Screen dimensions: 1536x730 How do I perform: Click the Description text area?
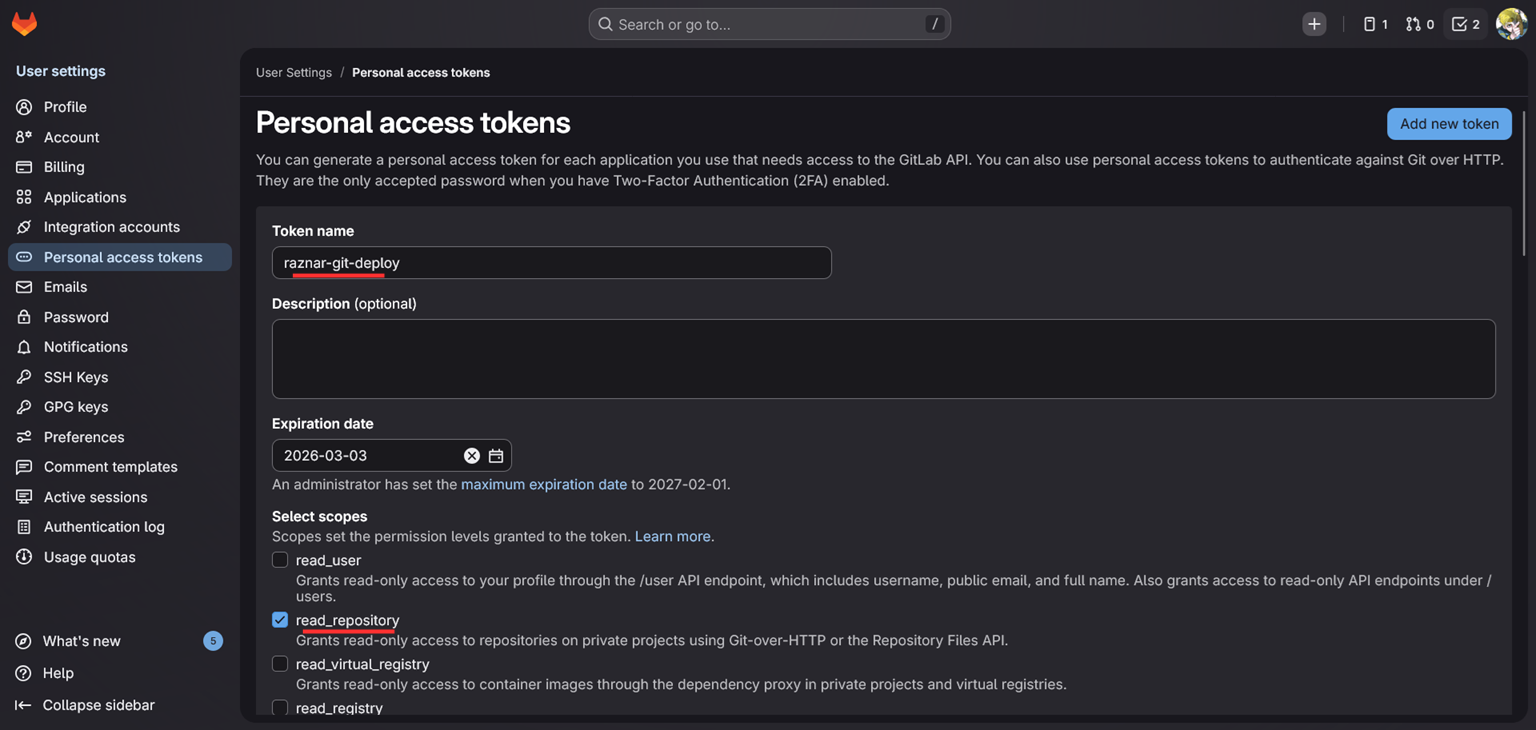[883, 359]
